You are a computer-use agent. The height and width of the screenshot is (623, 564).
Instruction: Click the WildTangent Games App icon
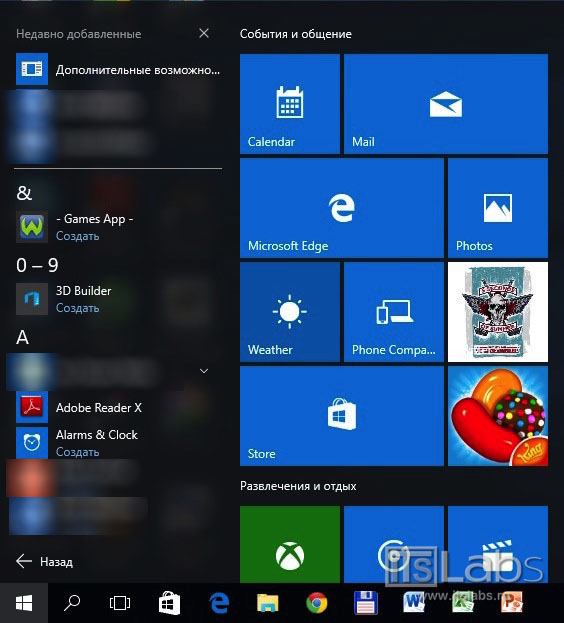(x=32, y=227)
